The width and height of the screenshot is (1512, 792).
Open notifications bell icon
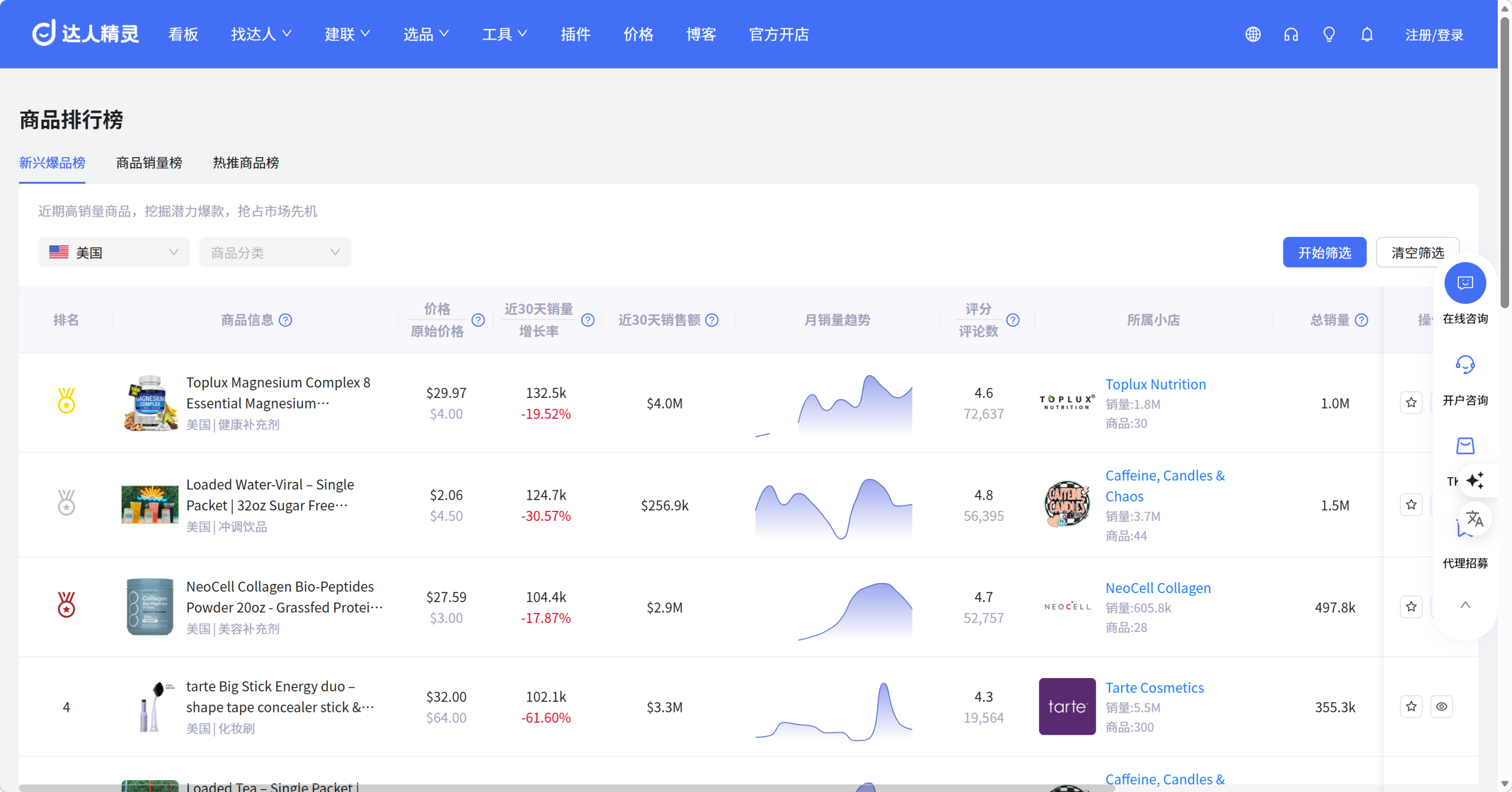point(1367,34)
